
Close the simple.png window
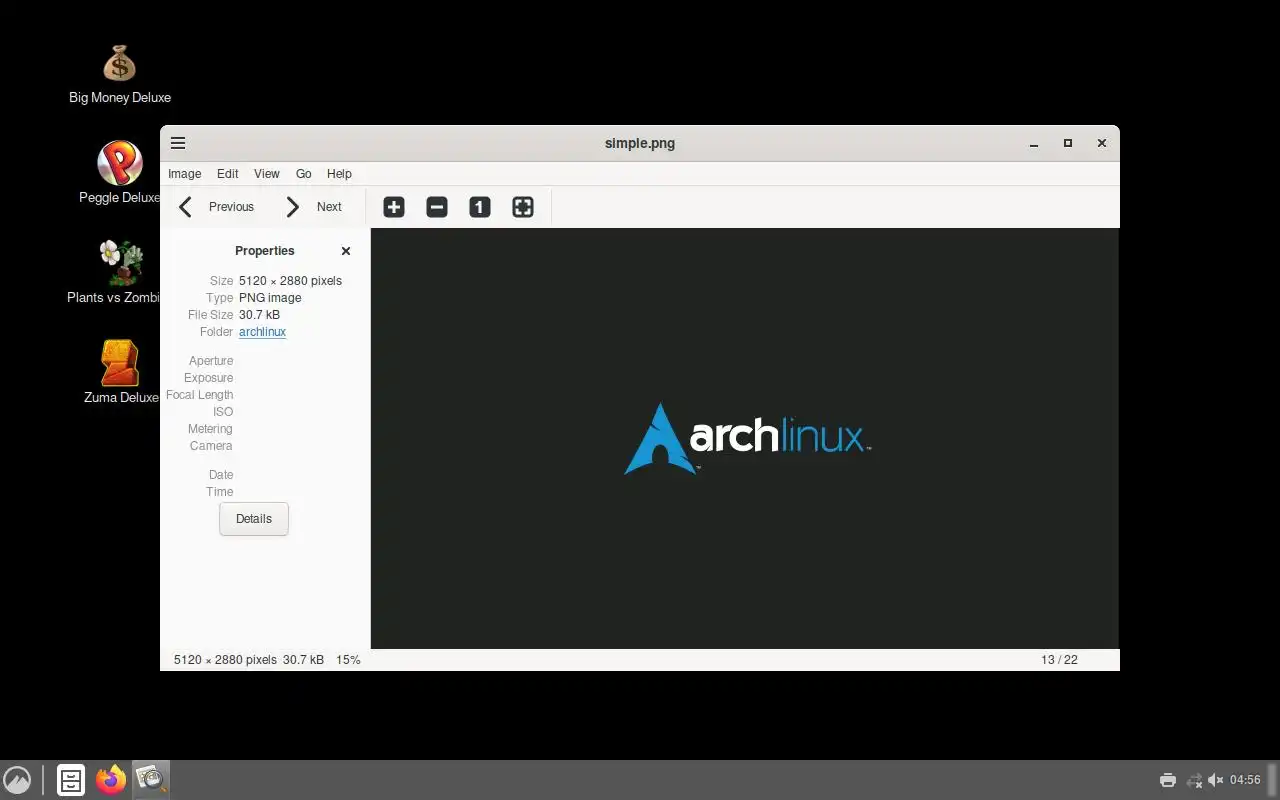1102,143
